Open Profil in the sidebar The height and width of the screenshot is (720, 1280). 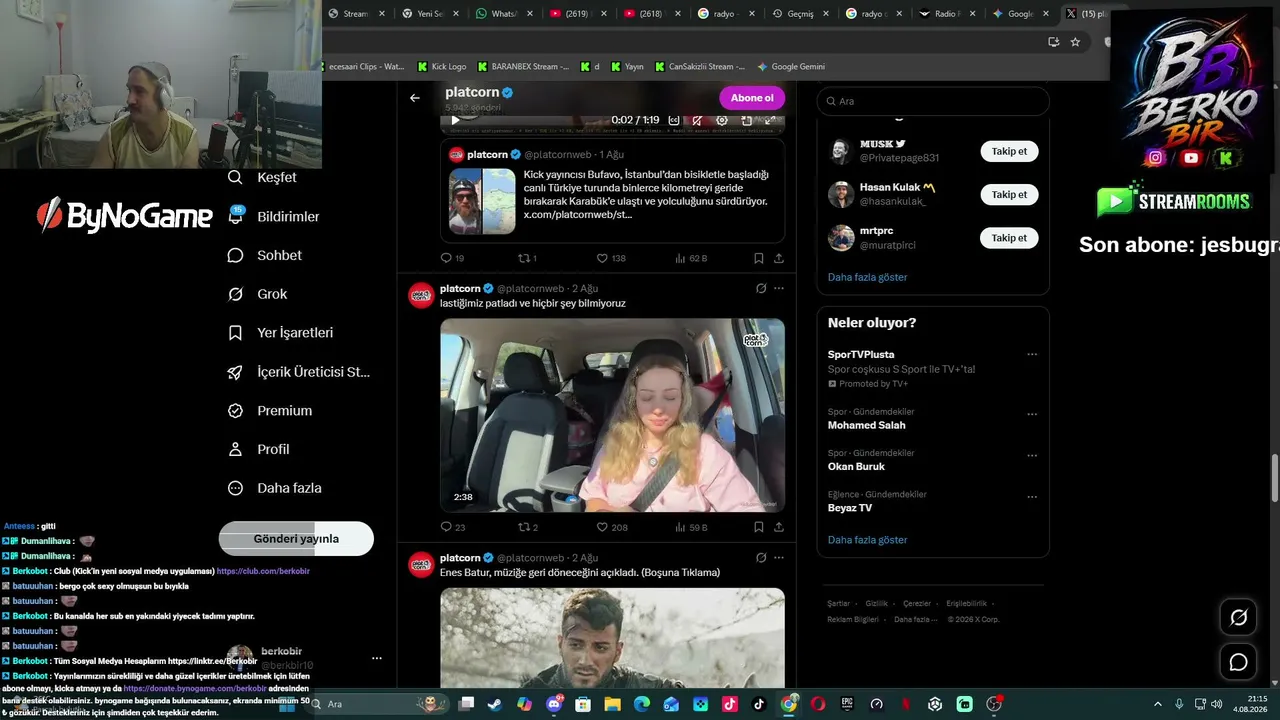point(258,449)
